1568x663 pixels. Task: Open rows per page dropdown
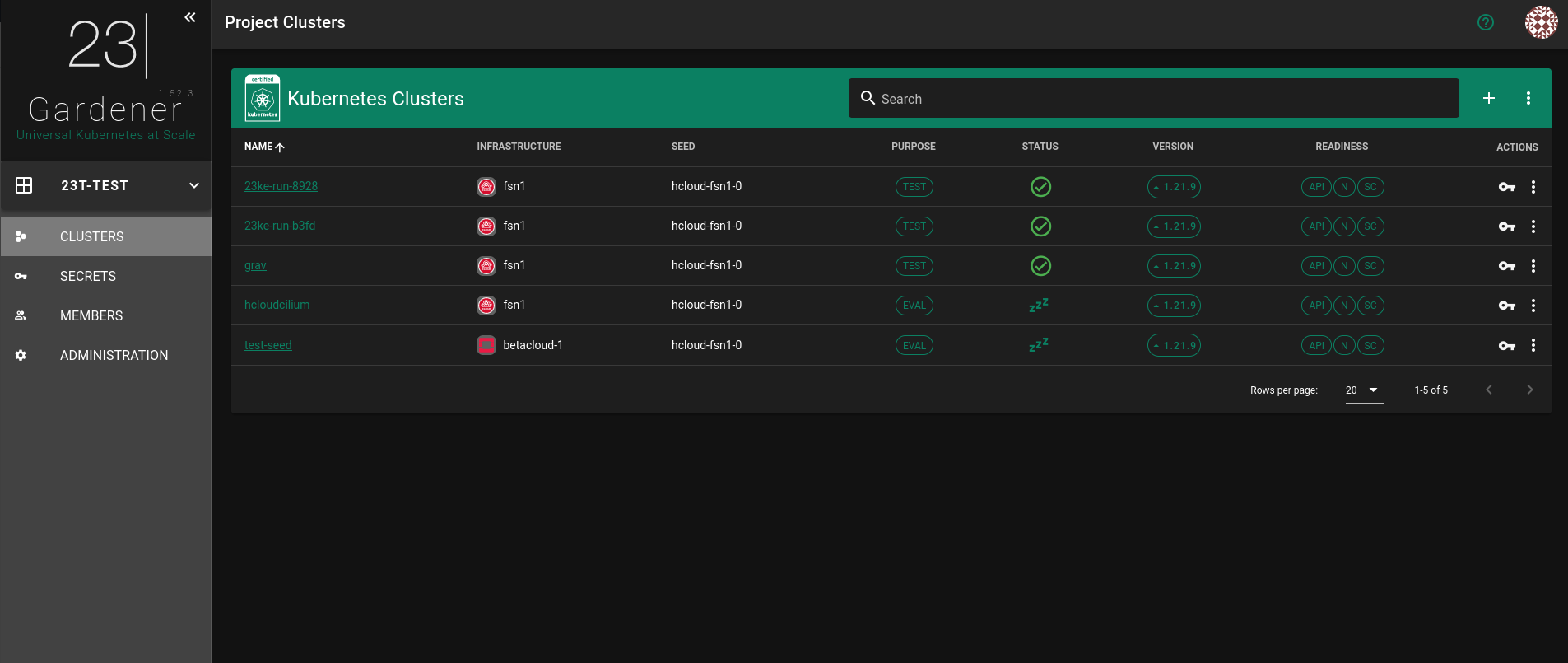tap(1364, 390)
